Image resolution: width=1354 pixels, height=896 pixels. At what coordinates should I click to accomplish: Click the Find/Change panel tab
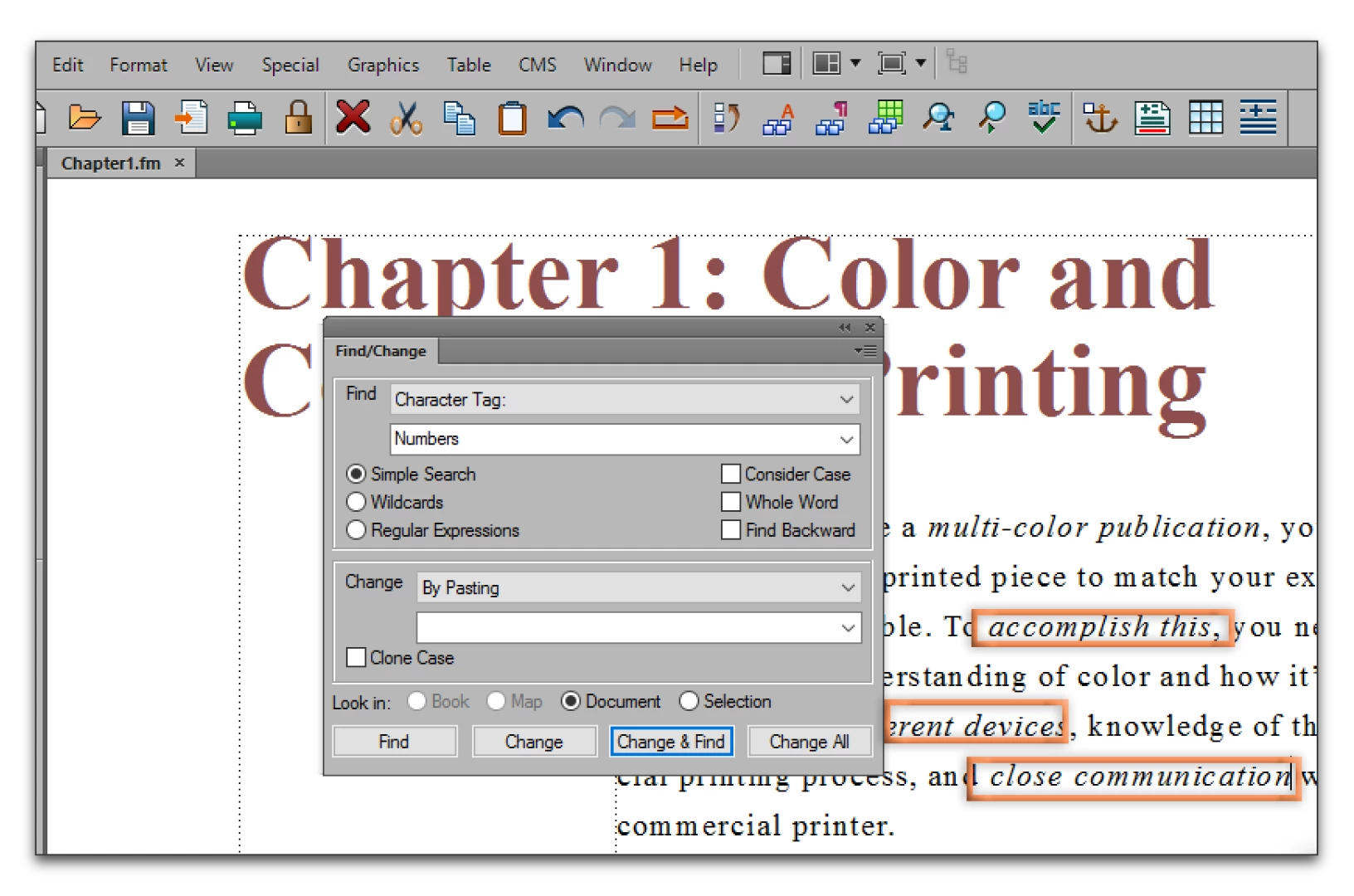coord(381,351)
